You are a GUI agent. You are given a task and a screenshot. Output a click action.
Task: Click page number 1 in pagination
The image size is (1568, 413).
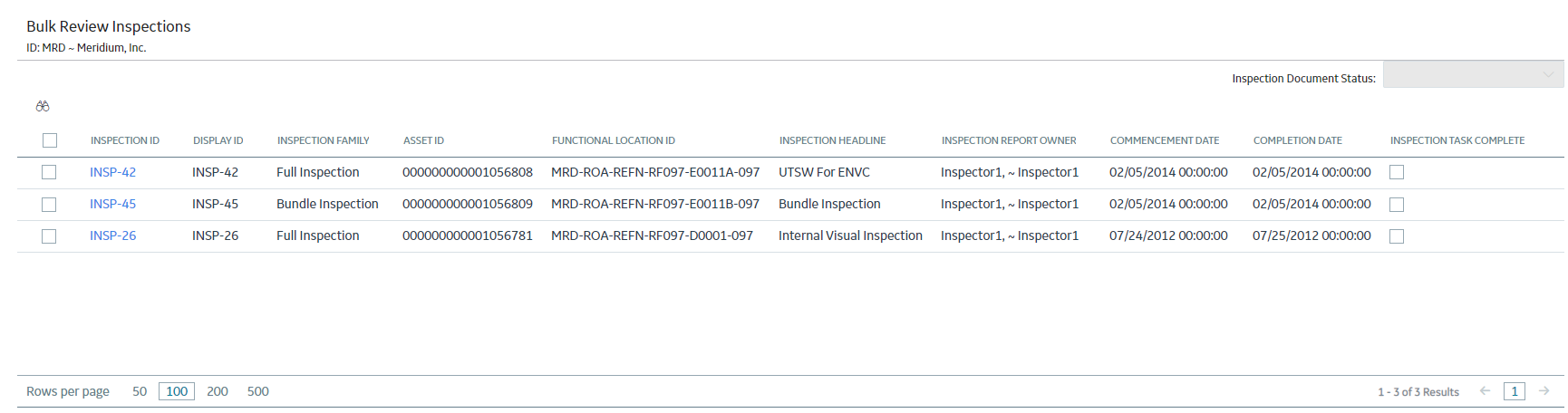click(x=1514, y=391)
